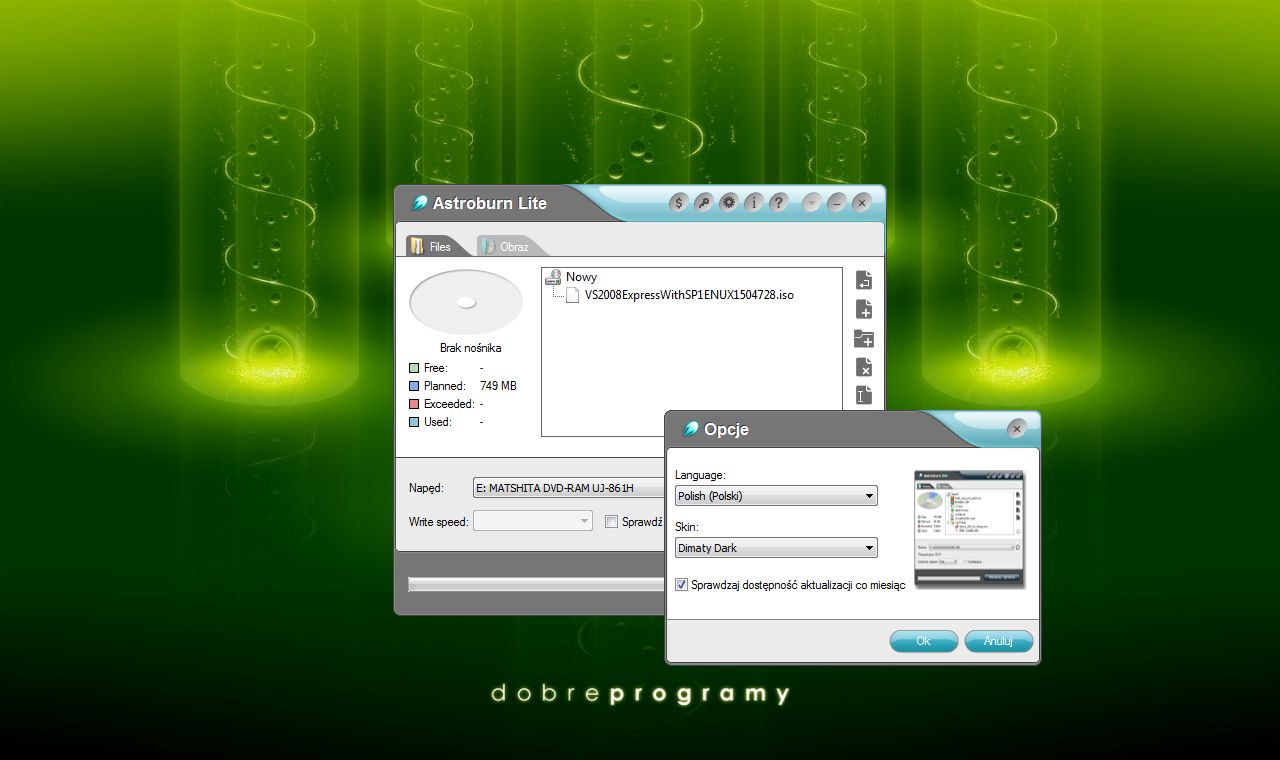Minimize the Astroburn Lite window

(837, 203)
